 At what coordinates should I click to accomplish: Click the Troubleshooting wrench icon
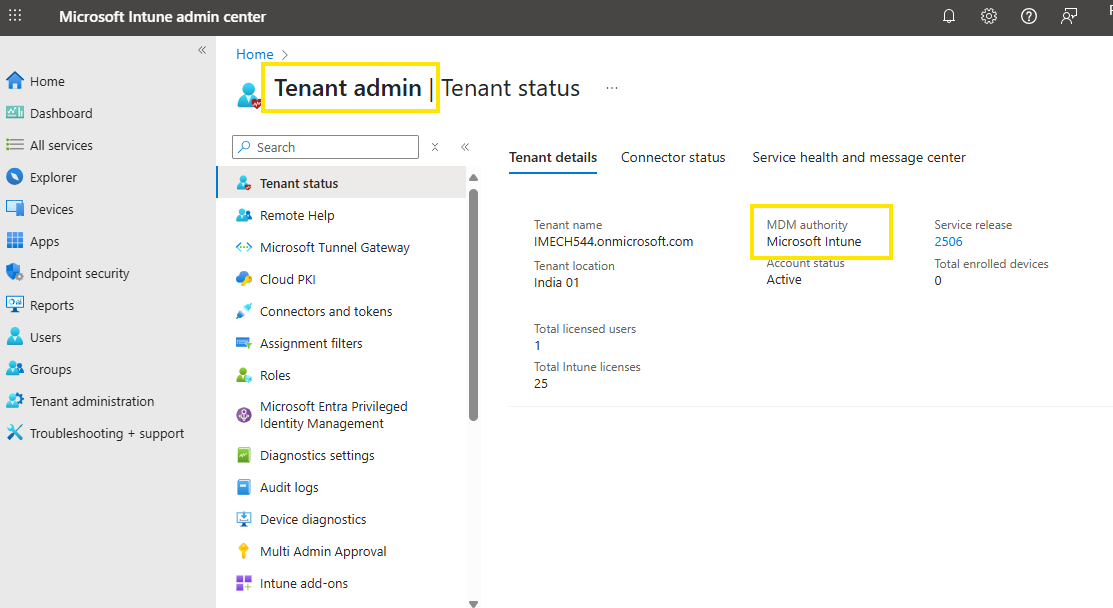[15, 432]
